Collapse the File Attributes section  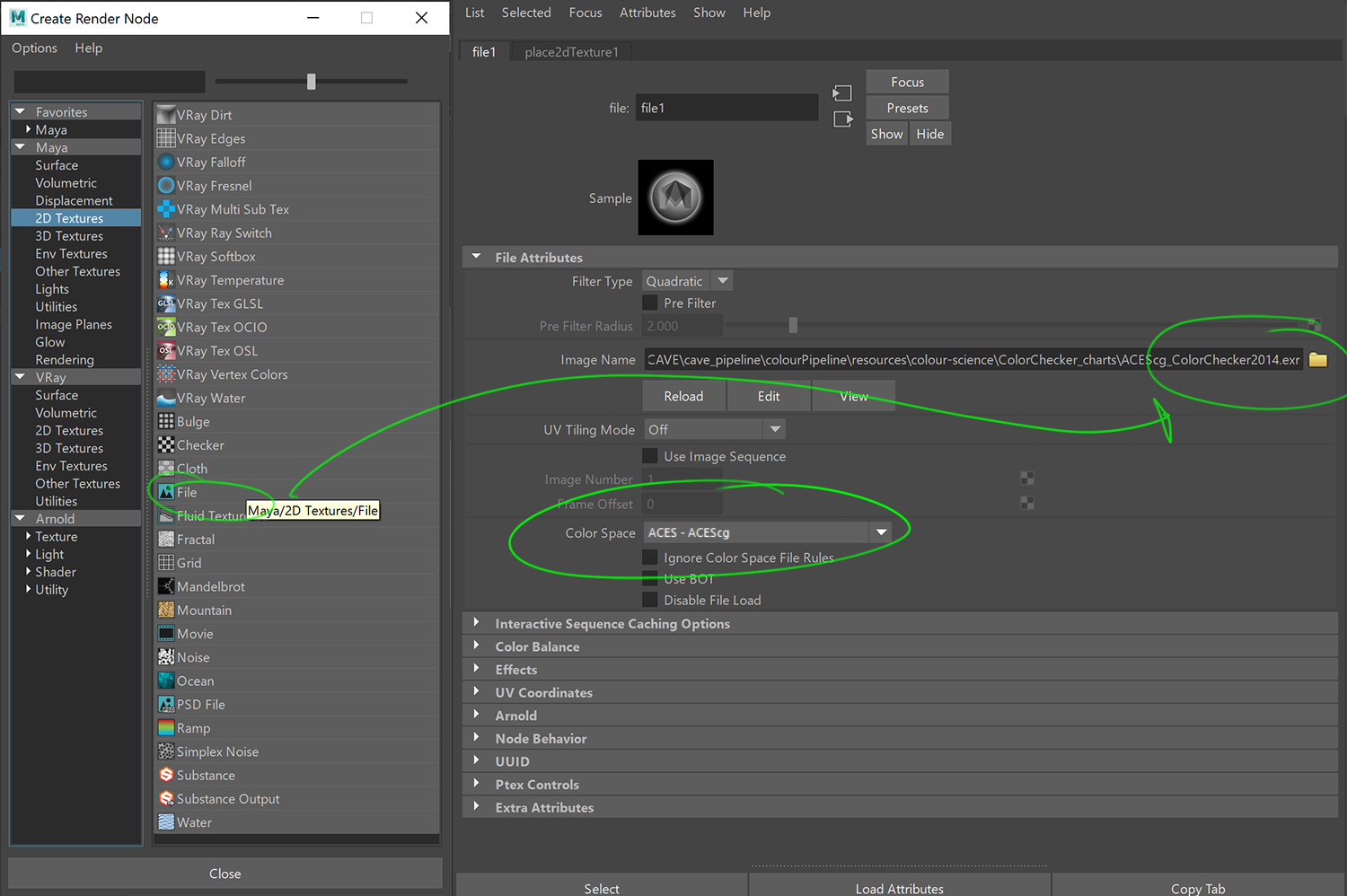pyautogui.click(x=476, y=258)
